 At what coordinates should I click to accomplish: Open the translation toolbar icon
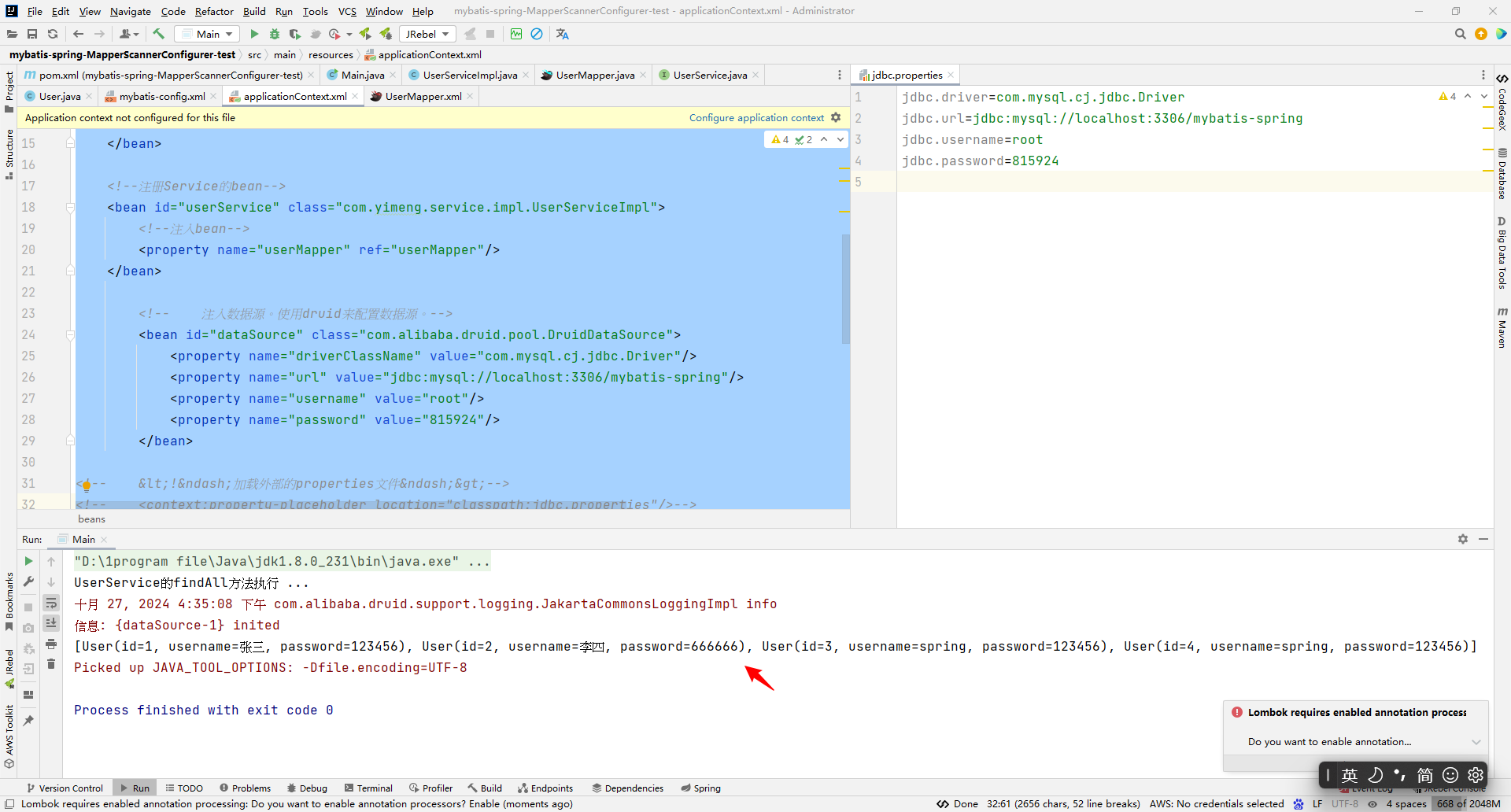[562, 34]
